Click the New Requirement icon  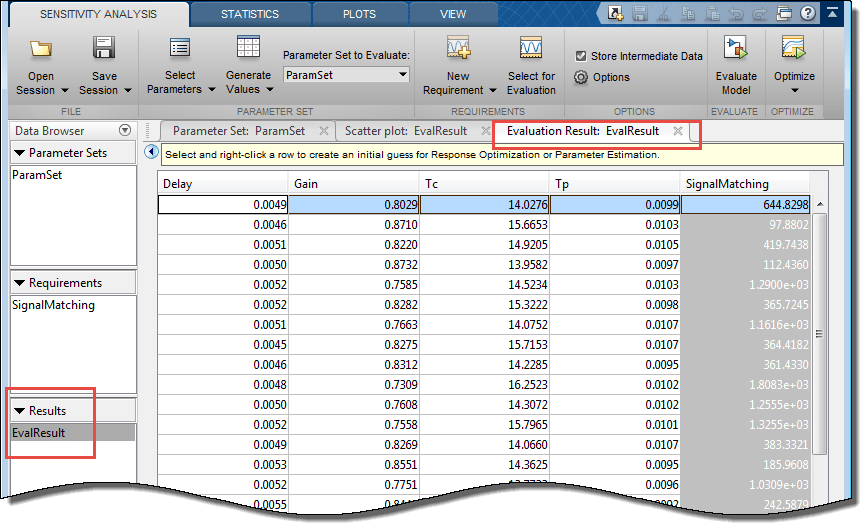click(x=458, y=48)
